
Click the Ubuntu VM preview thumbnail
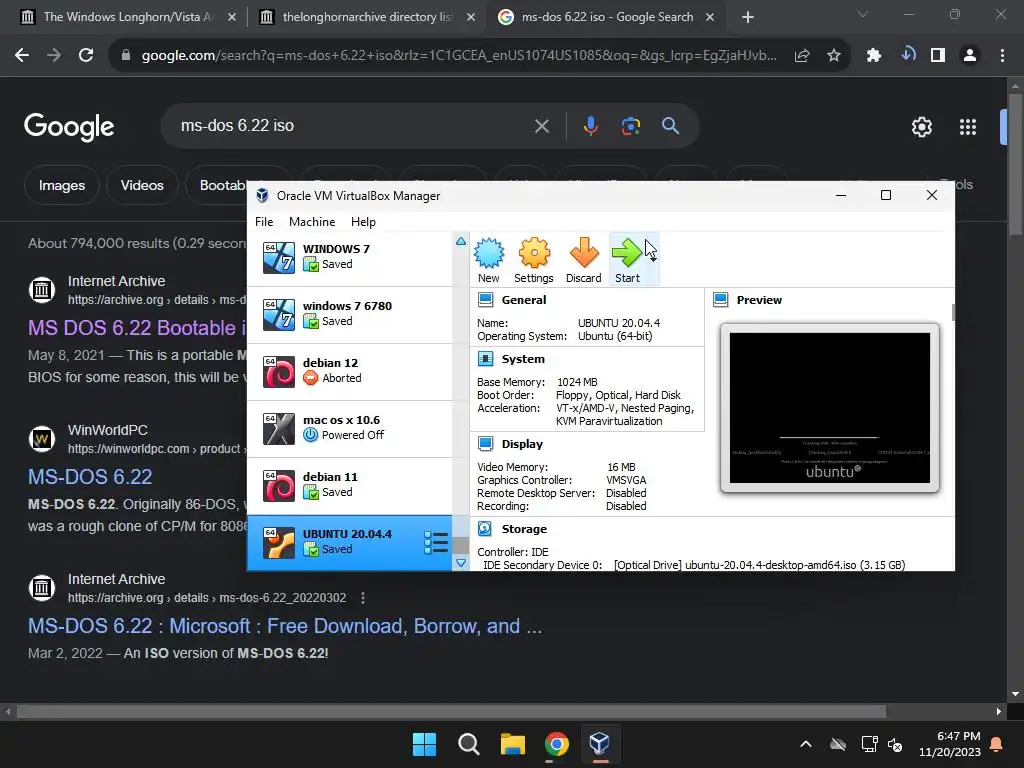pyautogui.click(x=829, y=408)
